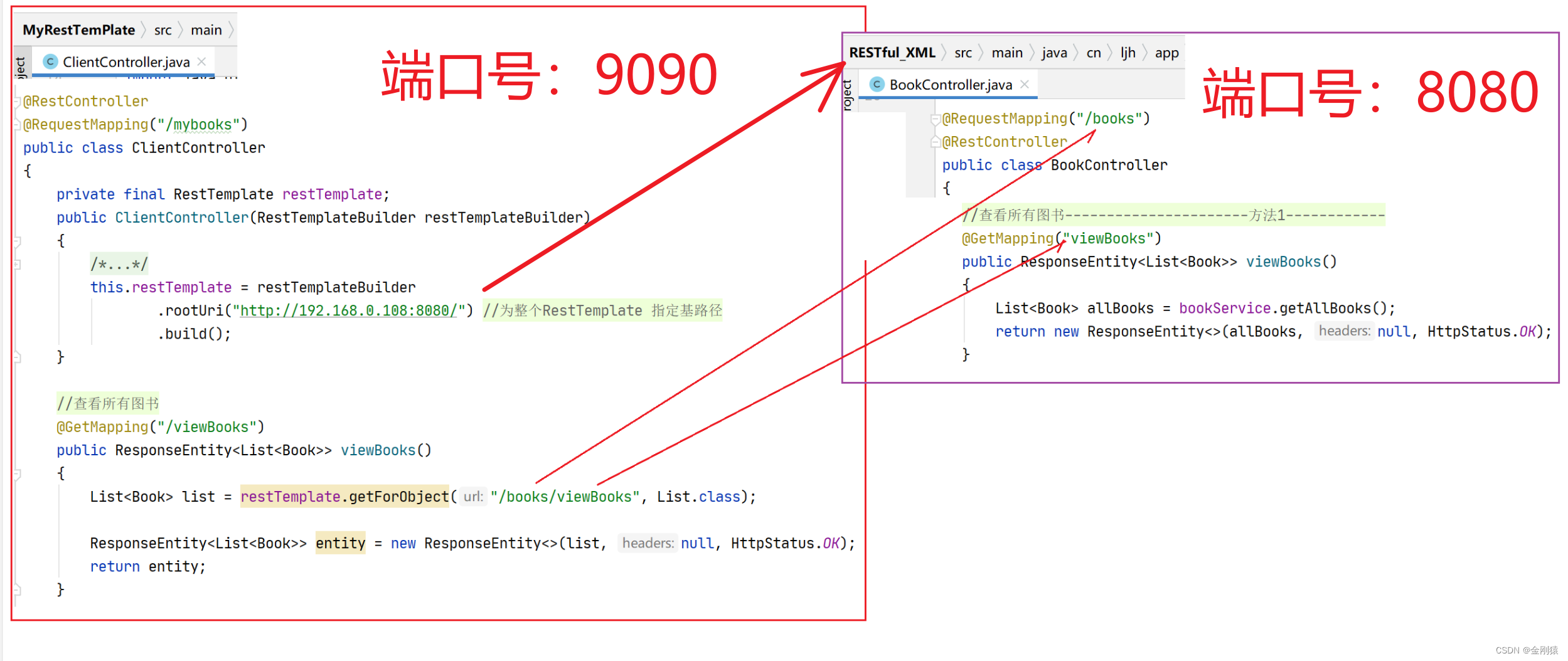Image resolution: width=1568 pixels, height=661 pixels.
Task: Click HttpStatus.OK in ClientController entity line
Action: click(785, 543)
